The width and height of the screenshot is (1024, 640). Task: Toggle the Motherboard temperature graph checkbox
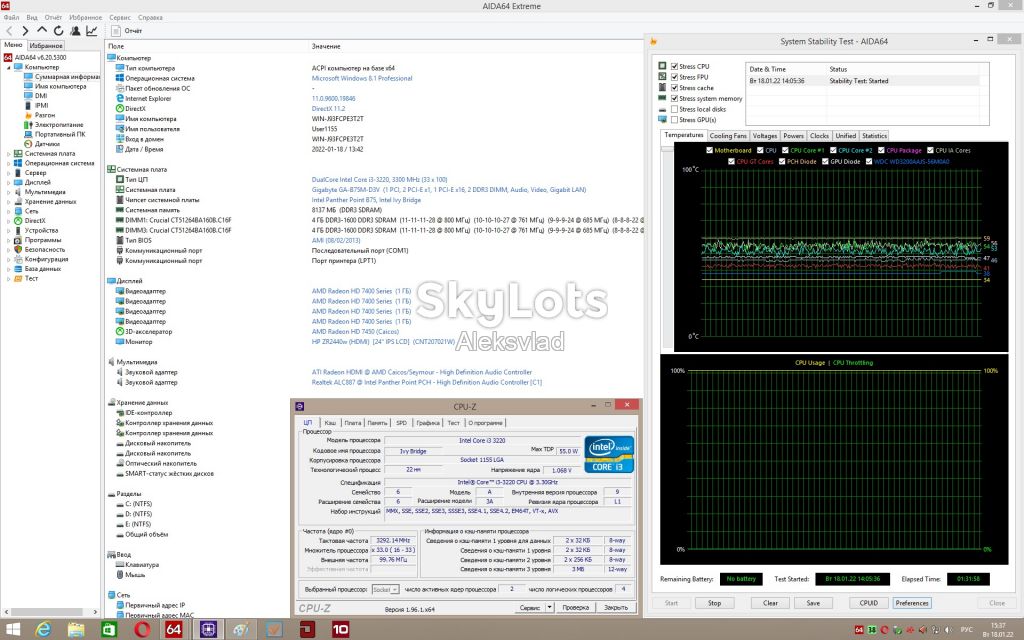click(709, 150)
